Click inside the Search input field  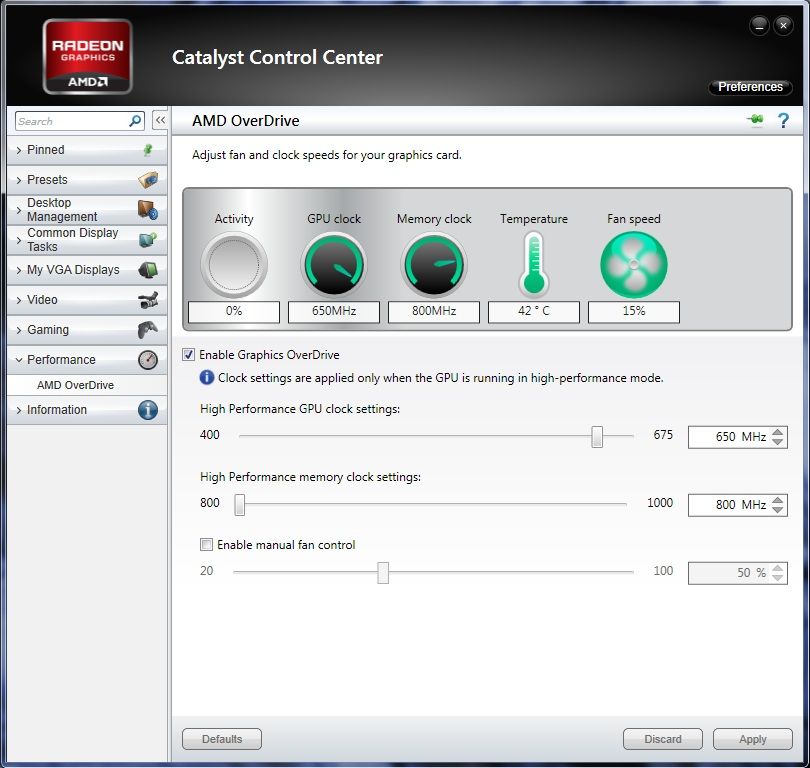click(x=70, y=121)
